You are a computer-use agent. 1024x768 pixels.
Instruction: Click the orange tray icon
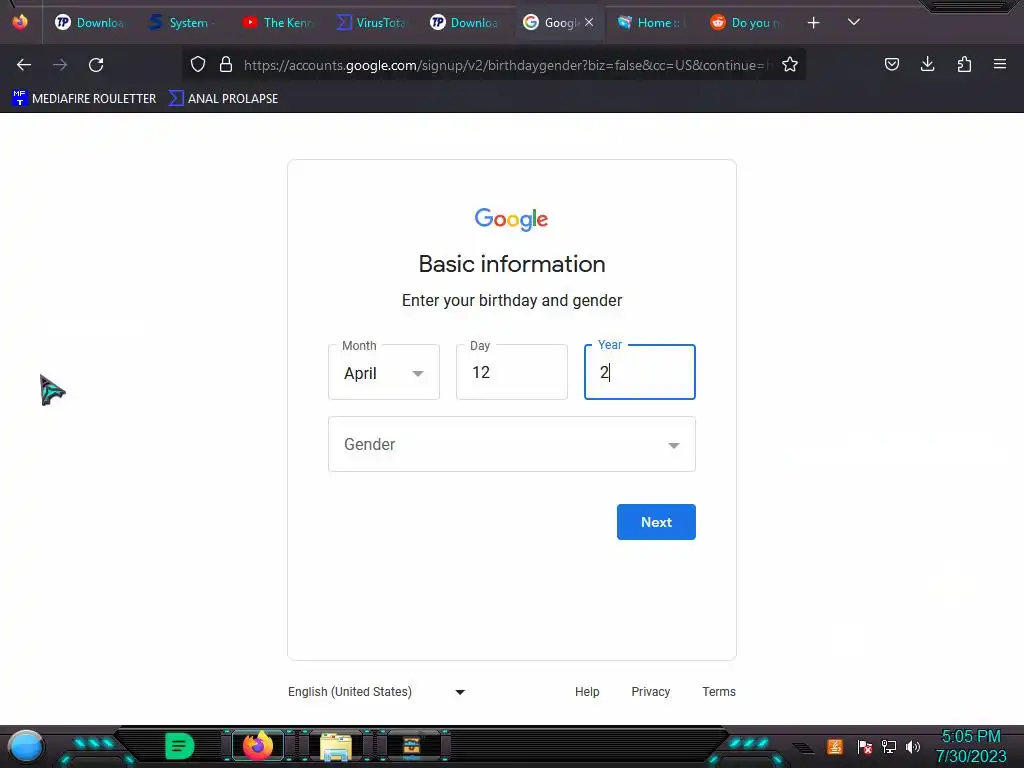click(835, 746)
